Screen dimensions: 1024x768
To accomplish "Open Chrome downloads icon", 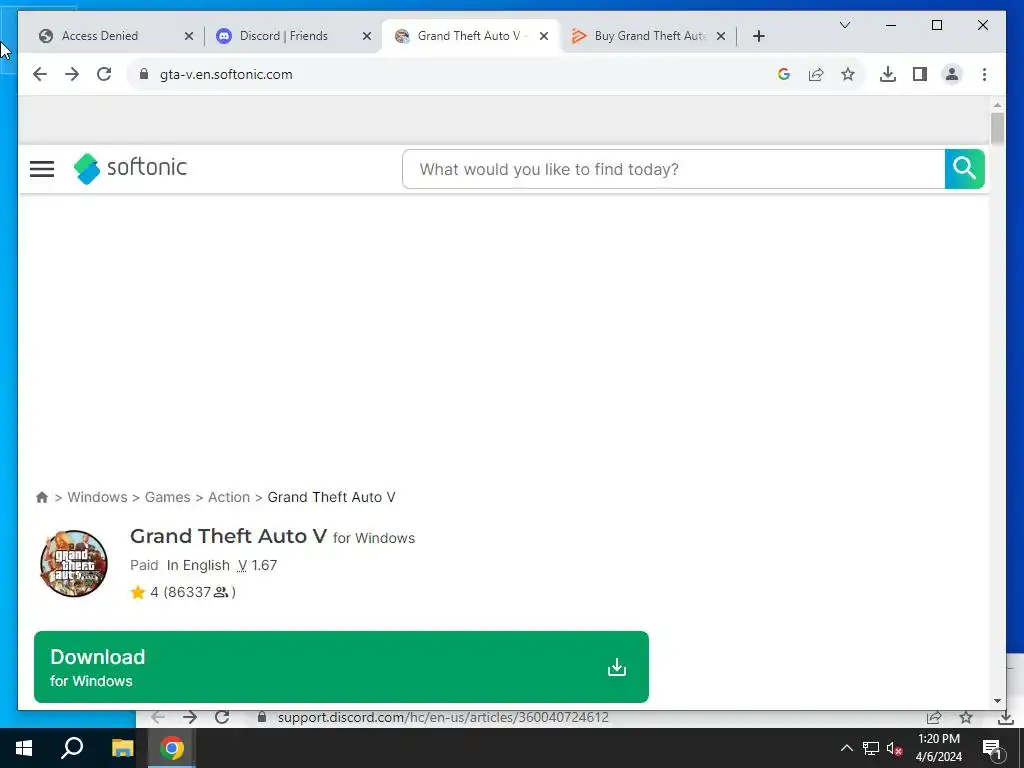I will [x=888, y=74].
